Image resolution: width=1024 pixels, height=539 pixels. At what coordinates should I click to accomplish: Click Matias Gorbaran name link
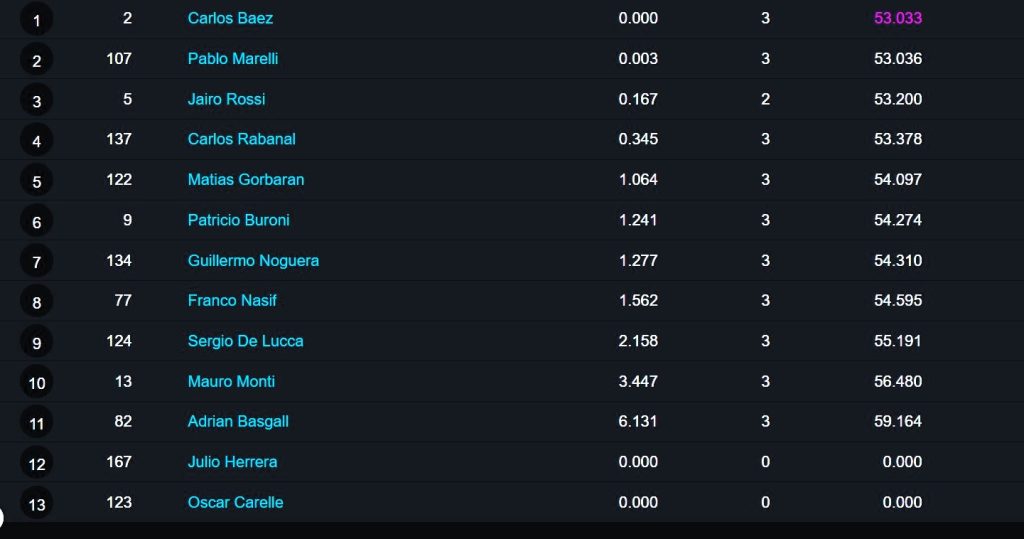(246, 180)
